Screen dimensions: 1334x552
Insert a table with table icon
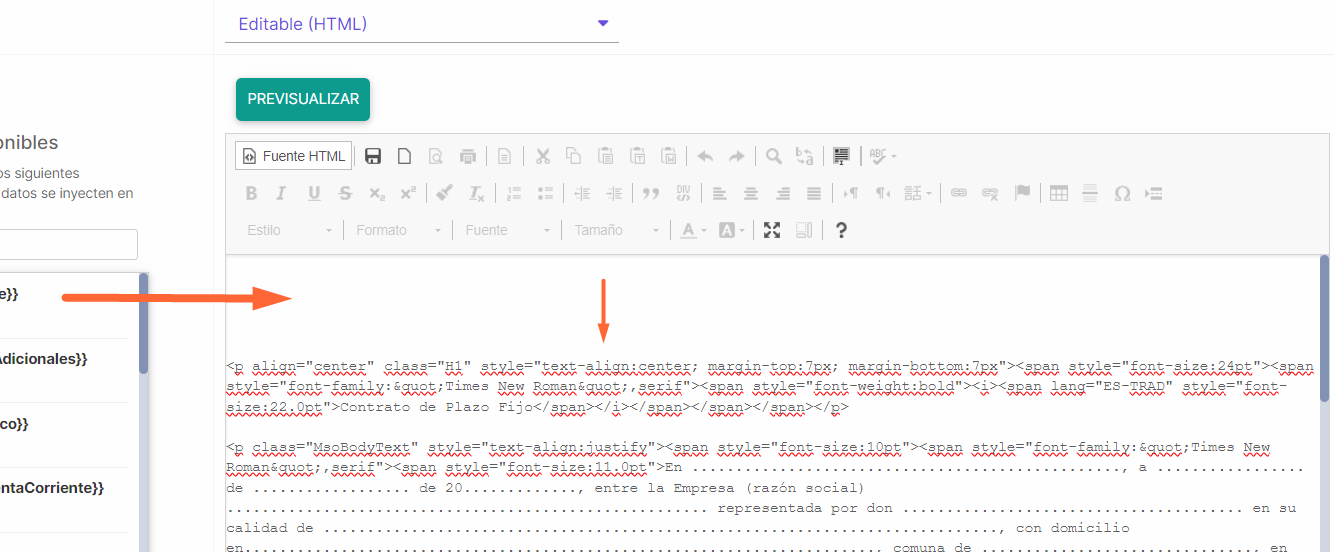tap(1058, 193)
